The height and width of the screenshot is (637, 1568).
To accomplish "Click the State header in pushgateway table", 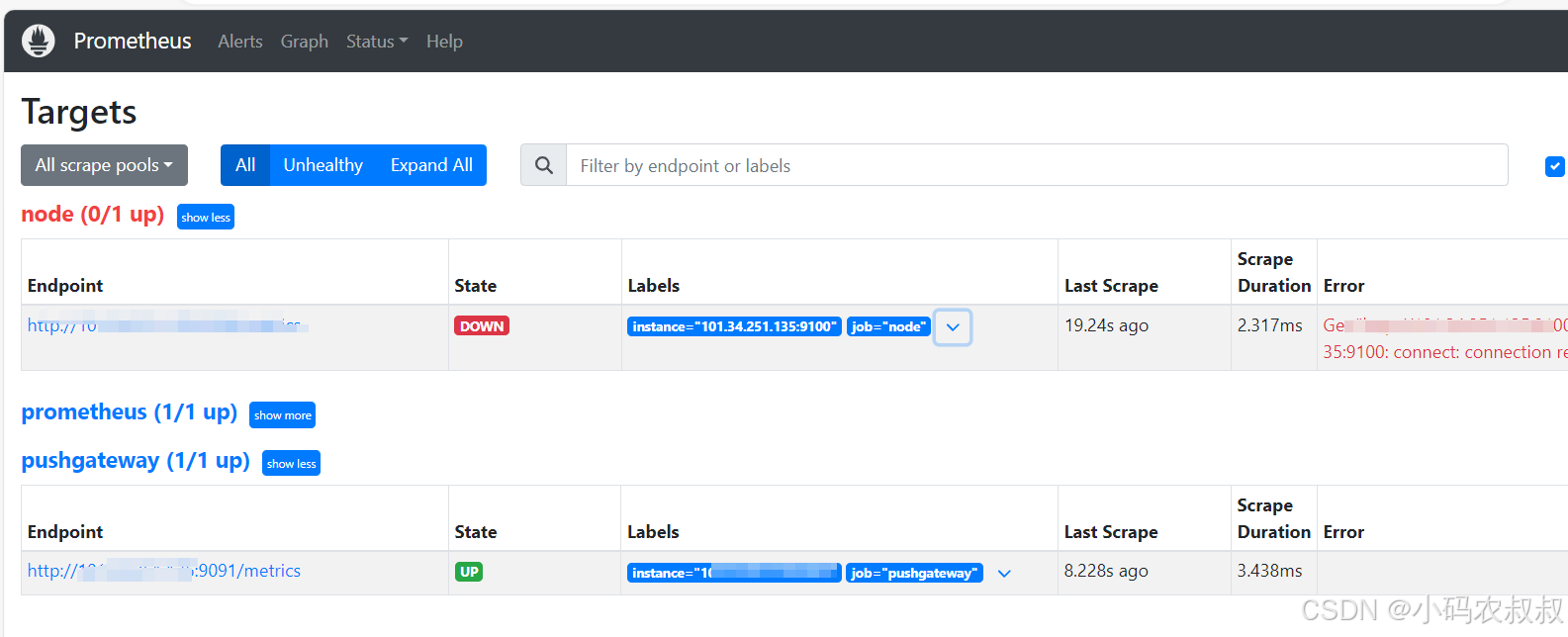I will coord(476,532).
